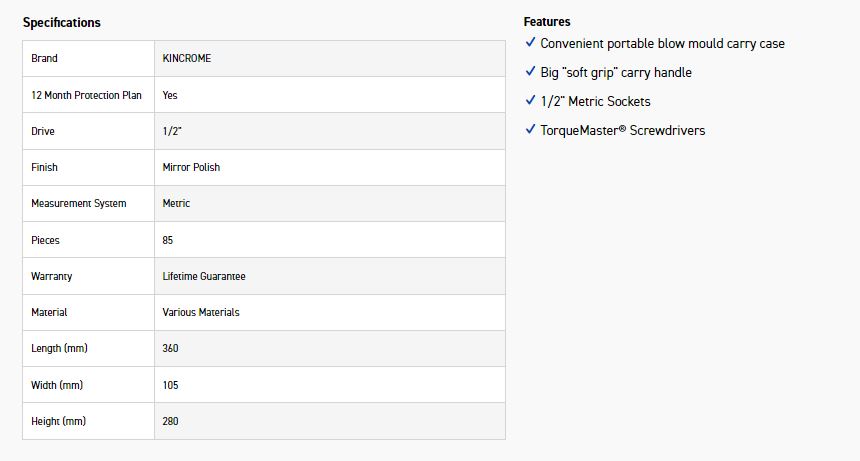Click the Lifetime Guarantee warranty value
Image resolution: width=860 pixels, height=461 pixels.
(x=204, y=276)
